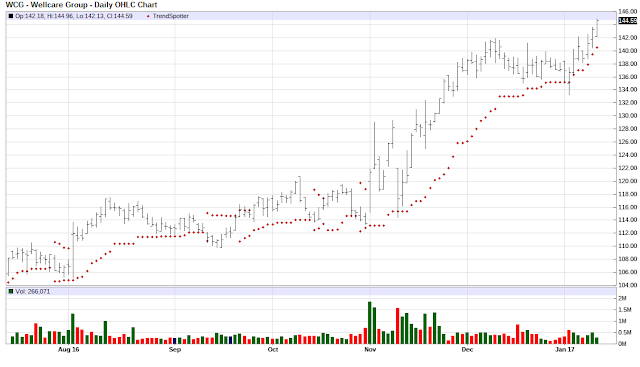Click the 138.00 price axis label
The height and width of the screenshot is (367, 640).
click(x=627, y=64)
